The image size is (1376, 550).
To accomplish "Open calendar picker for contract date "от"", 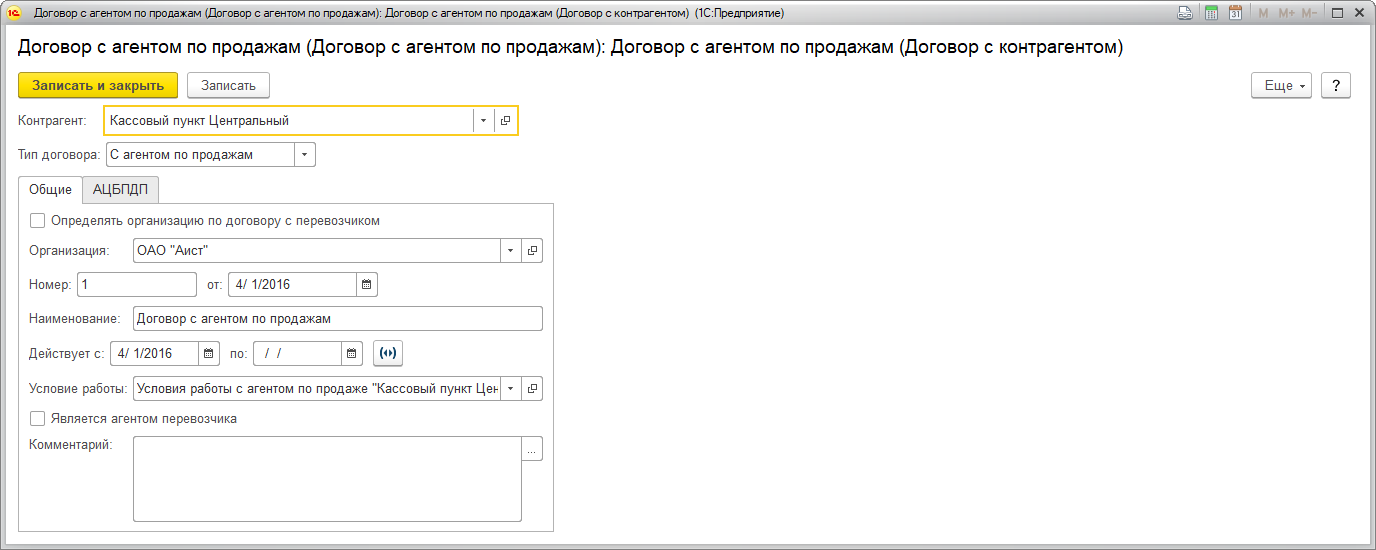I will coord(367,285).
